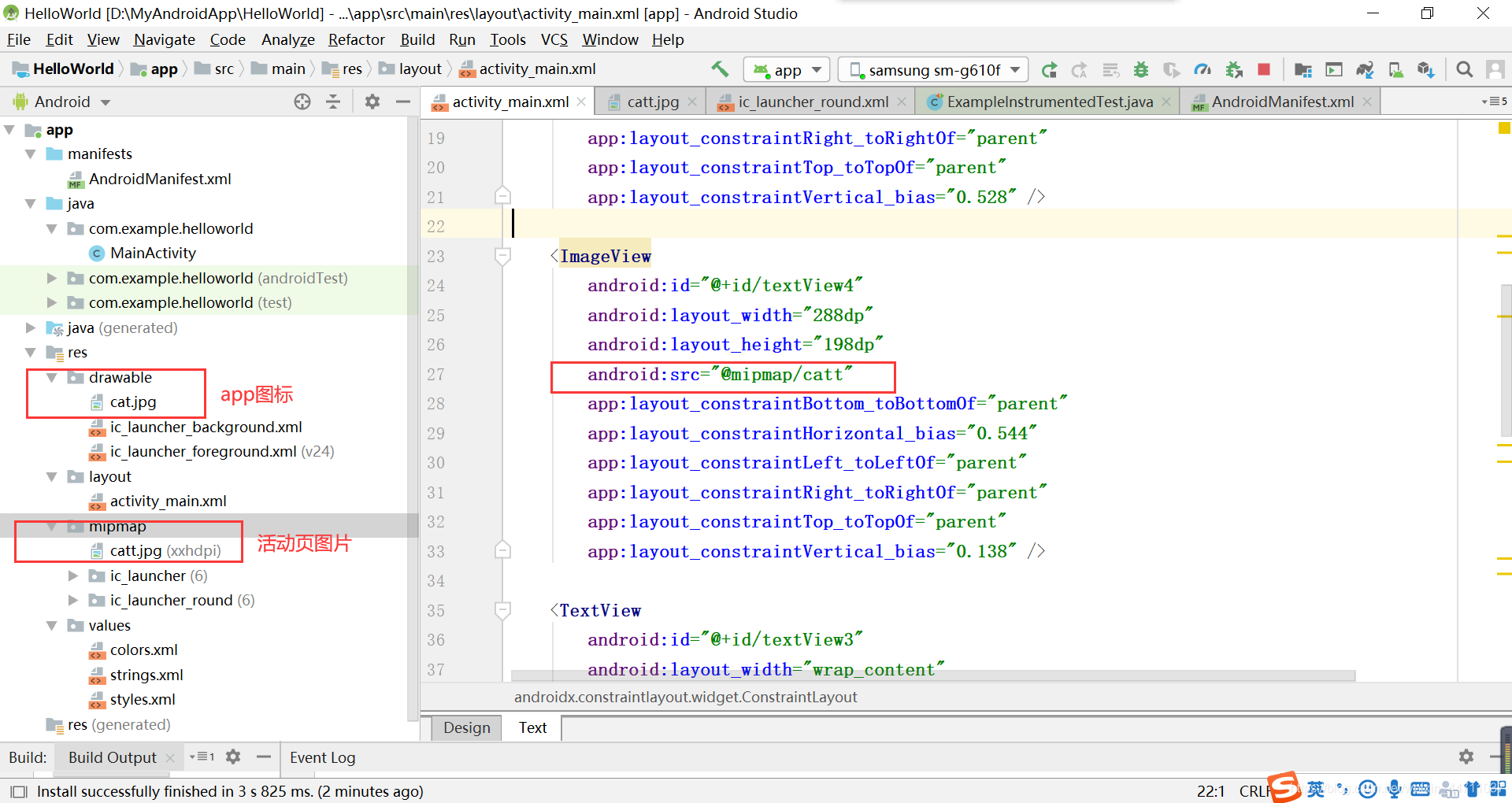Open the Build menu
The image size is (1512, 803).
[x=417, y=39]
